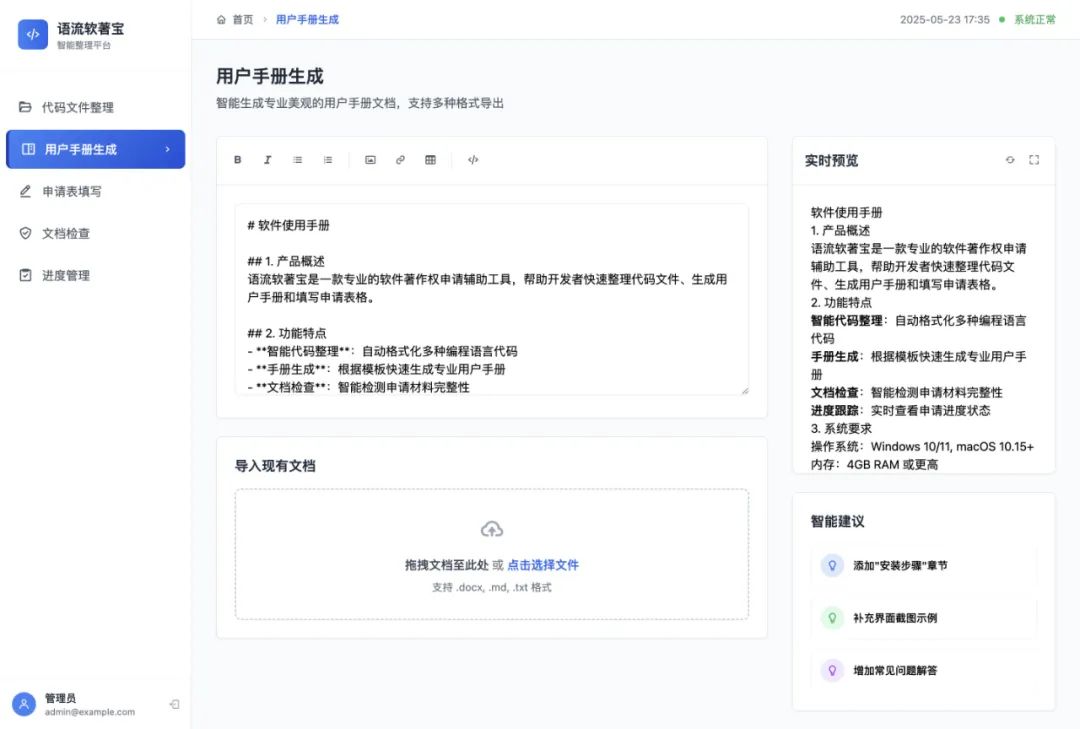
Task: Insert a table from the toolbar
Action: point(430,159)
